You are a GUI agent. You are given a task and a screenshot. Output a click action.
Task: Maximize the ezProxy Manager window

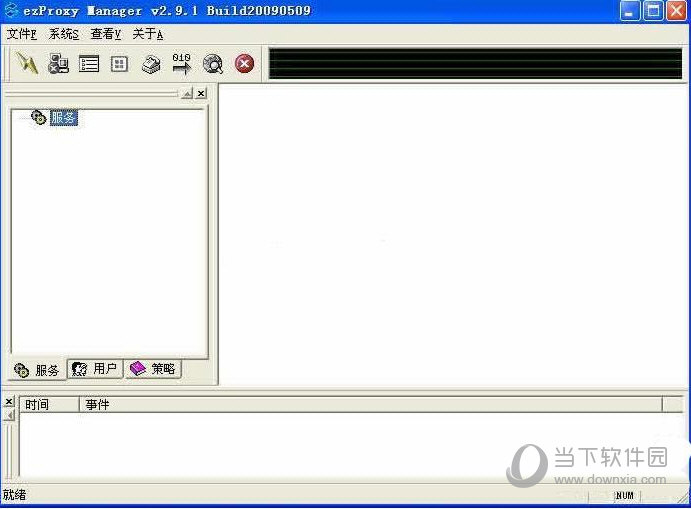[653, 11]
